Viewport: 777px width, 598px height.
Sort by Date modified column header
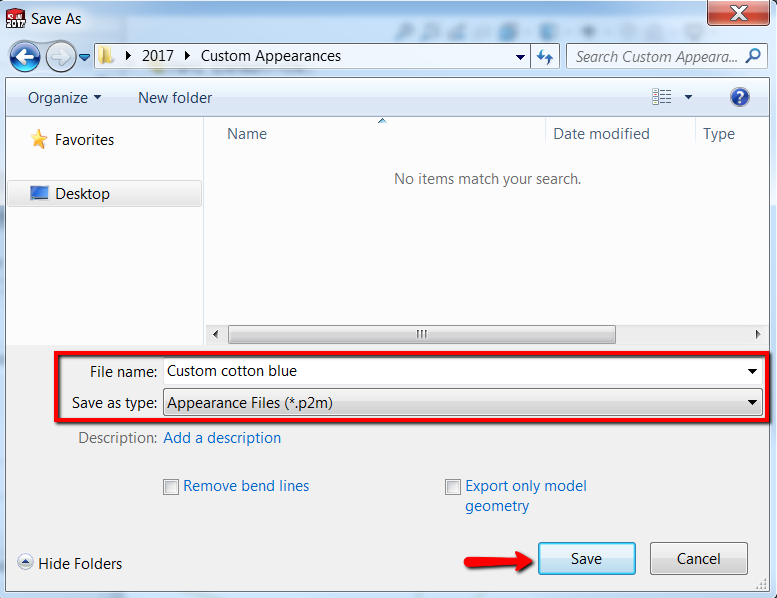coord(601,133)
